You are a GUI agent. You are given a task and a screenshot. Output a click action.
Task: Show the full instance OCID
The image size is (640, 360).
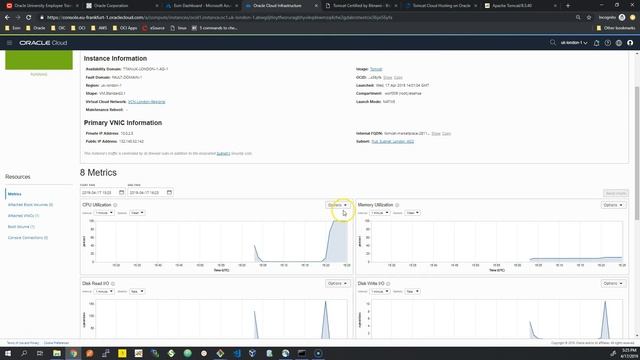point(387,77)
